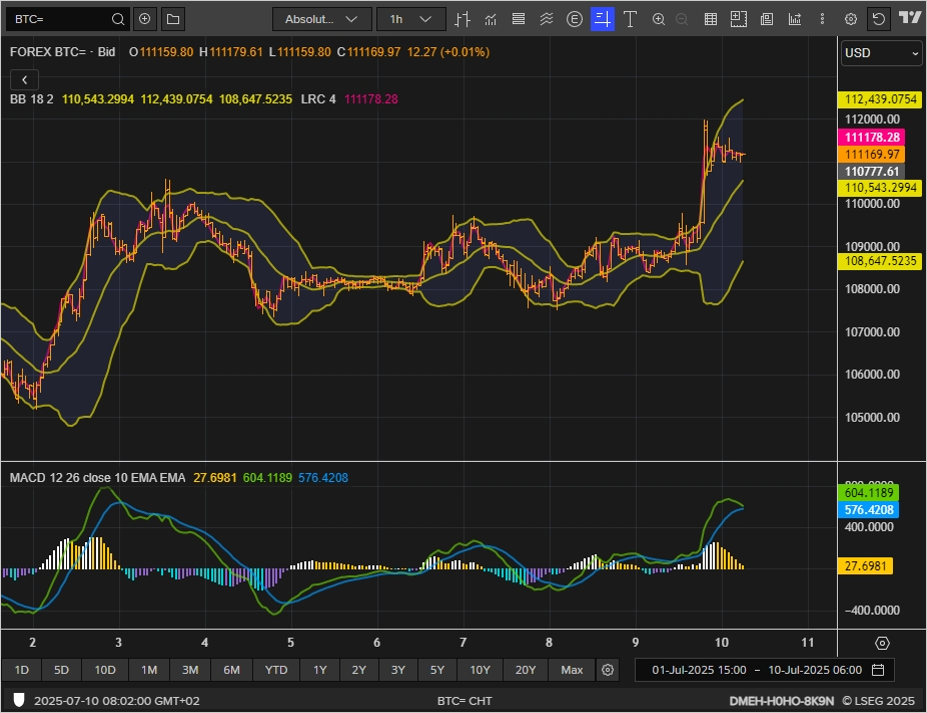927x713 pixels.
Task: Select the Max time range
Action: pos(572,670)
